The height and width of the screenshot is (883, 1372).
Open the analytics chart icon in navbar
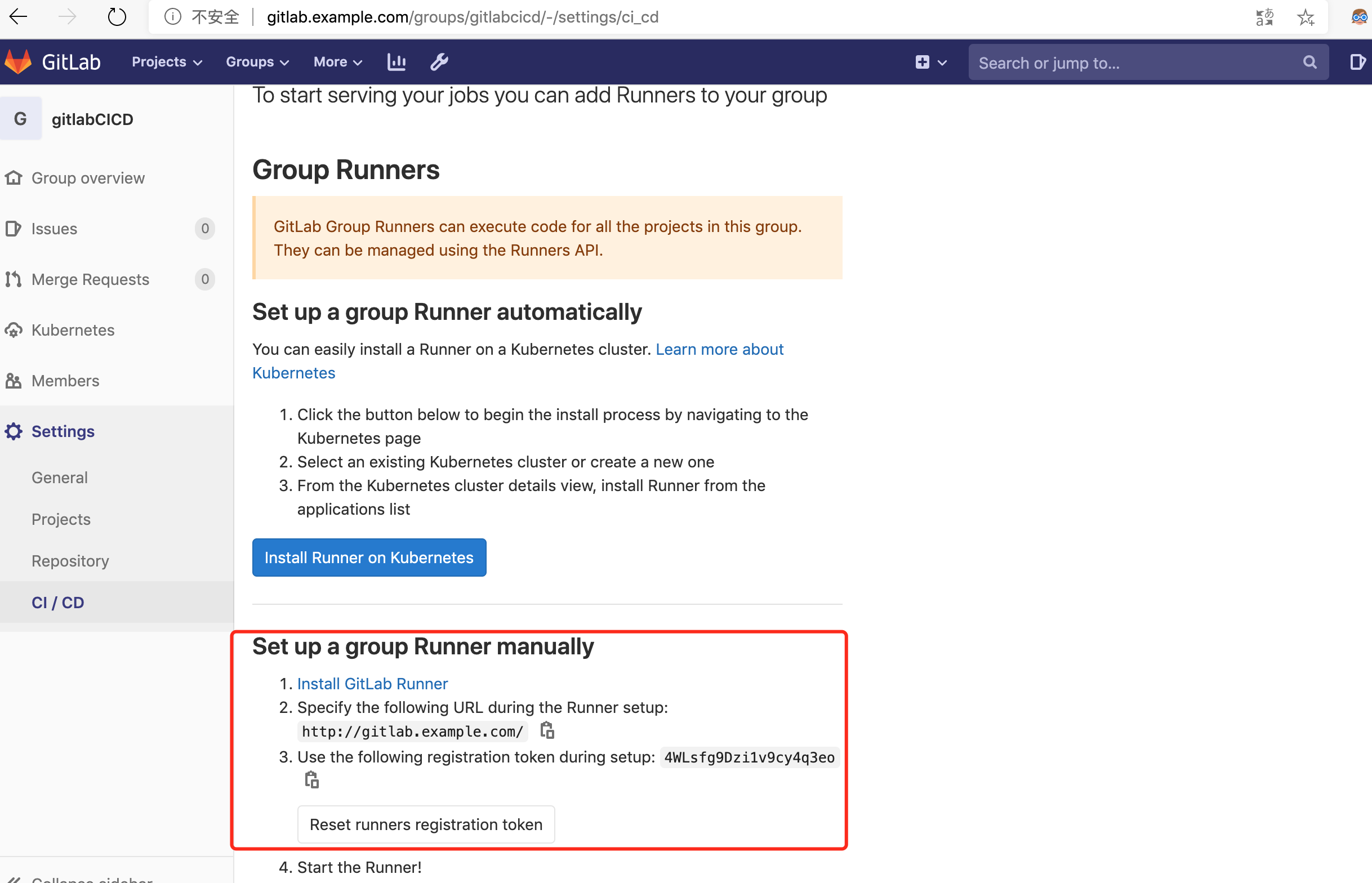pos(396,62)
